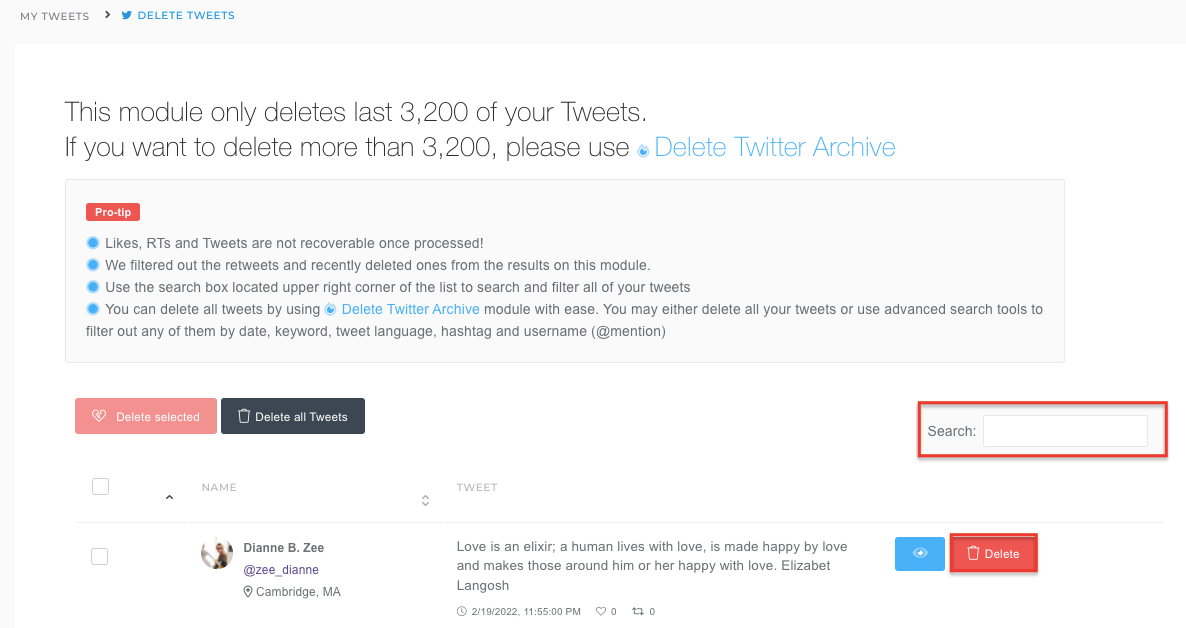Click the clock icon beside the tweet timestamp
The height and width of the screenshot is (628, 1186).
(462, 611)
